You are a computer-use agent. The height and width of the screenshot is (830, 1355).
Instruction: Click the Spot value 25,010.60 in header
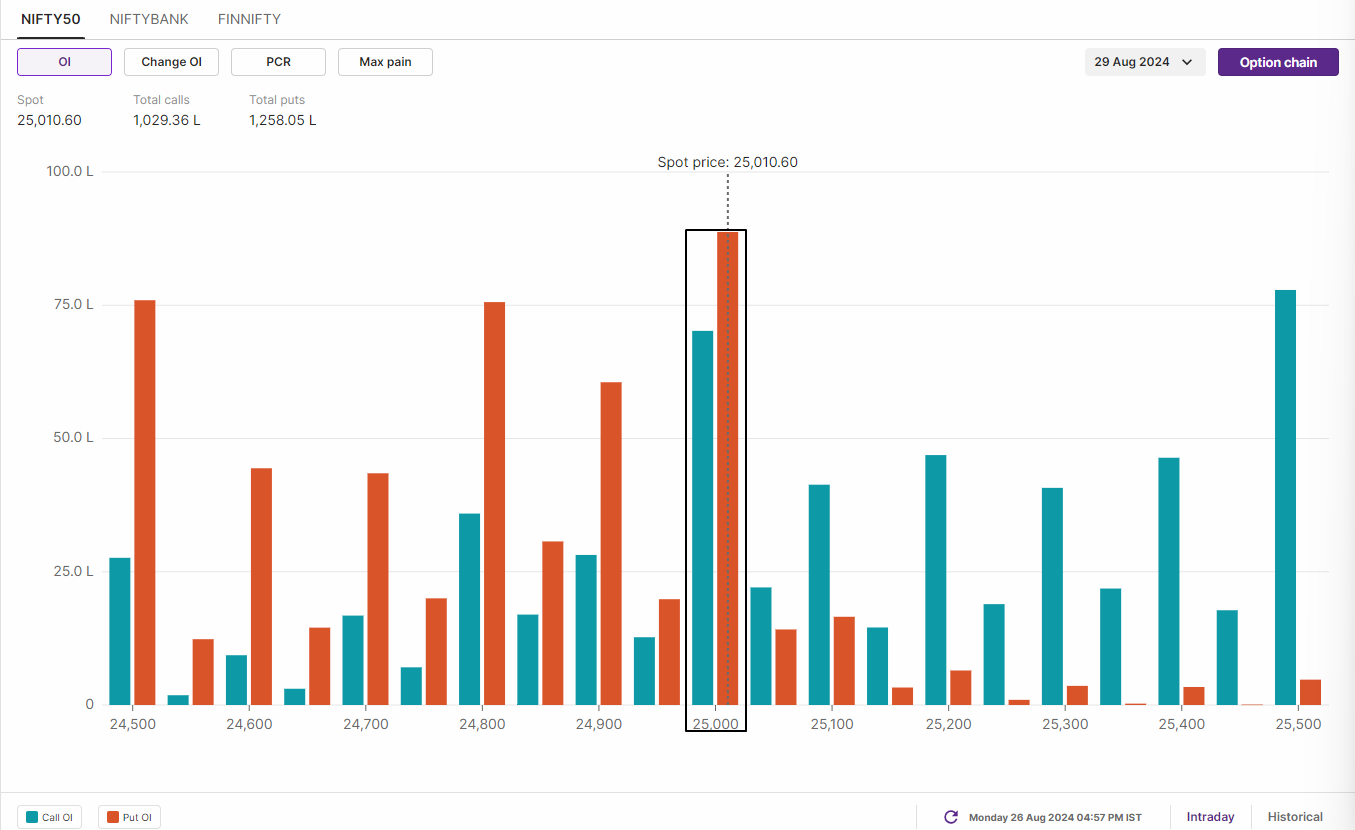point(49,120)
